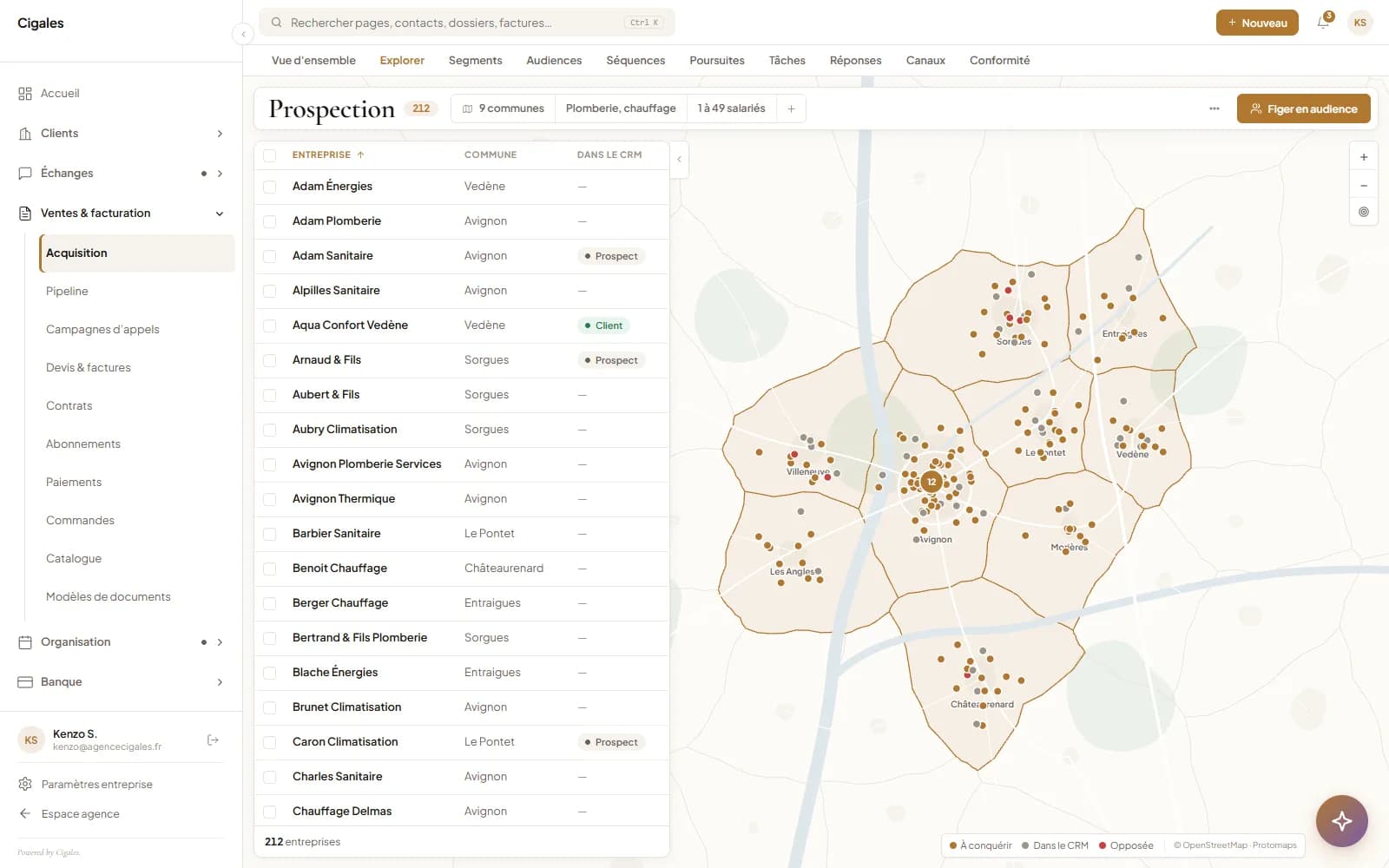Viewport: 1389px width, 868px height.
Task: Open the more options ellipsis menu
Action: point(1214,108)
